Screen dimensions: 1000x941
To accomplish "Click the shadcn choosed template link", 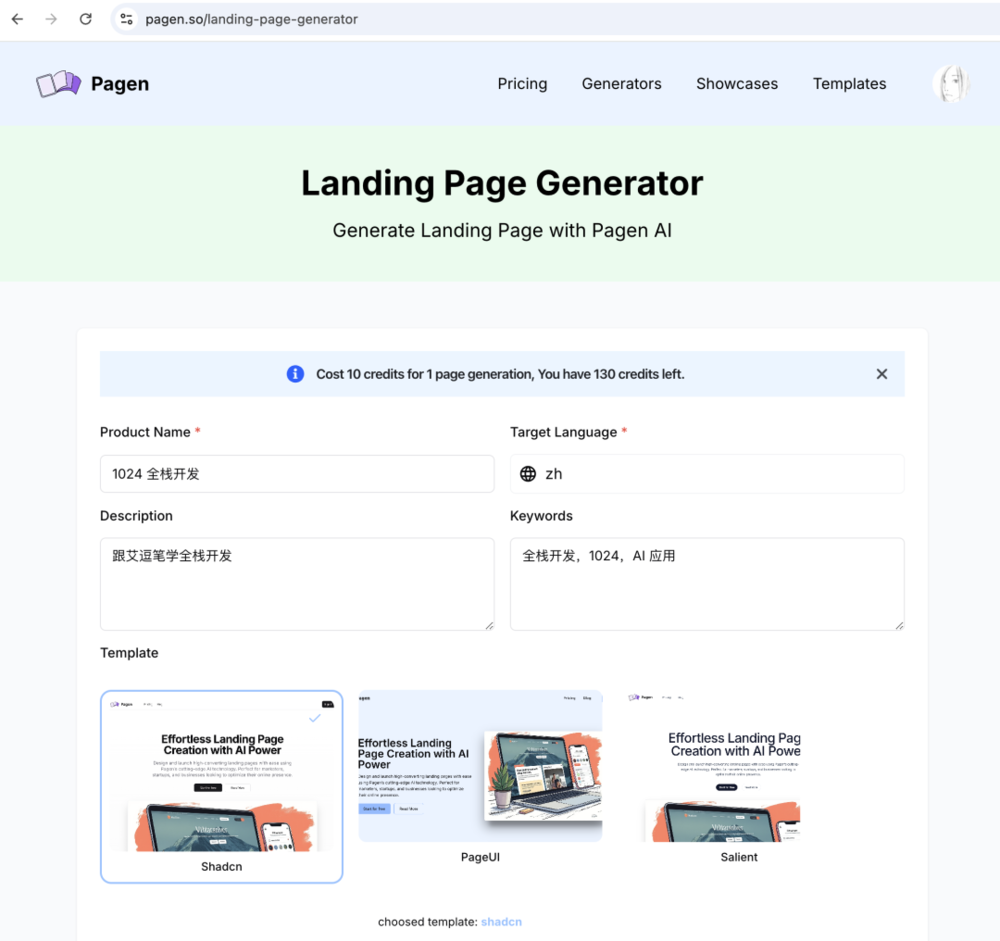I will point(501,922).
